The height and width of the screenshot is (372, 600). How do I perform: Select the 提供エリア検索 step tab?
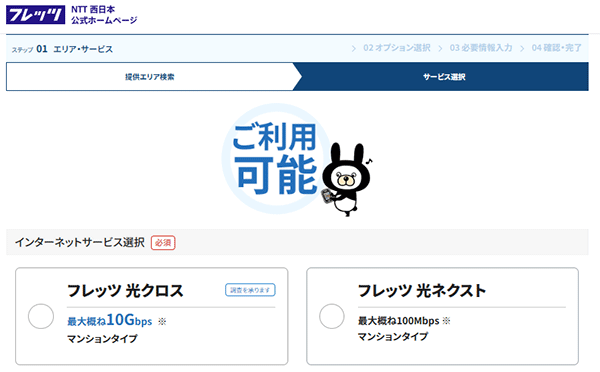click(x=150, y=77)
